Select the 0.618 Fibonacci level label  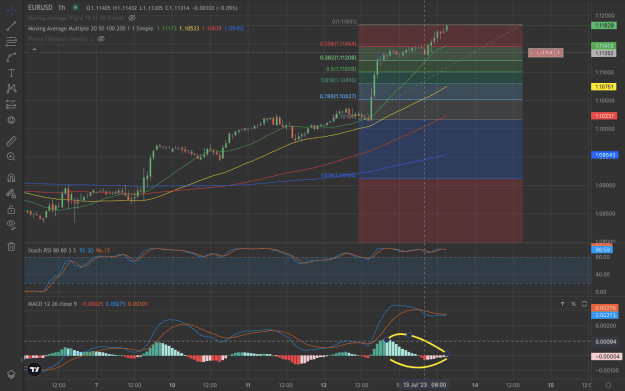click(x=338, y=80)
